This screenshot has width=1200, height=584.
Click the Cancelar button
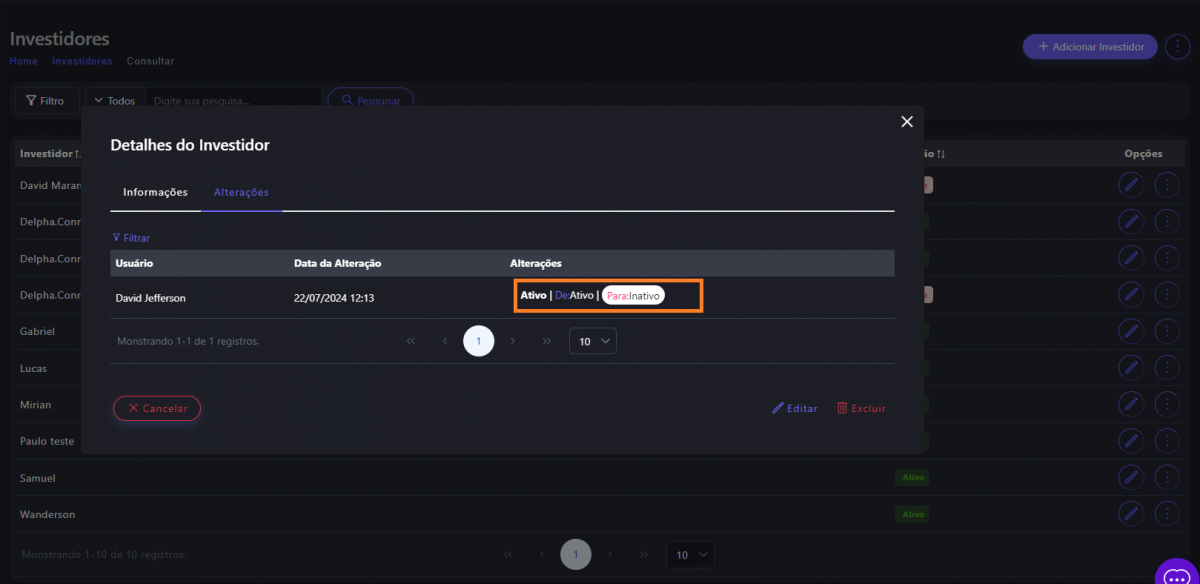pos(157,408)
